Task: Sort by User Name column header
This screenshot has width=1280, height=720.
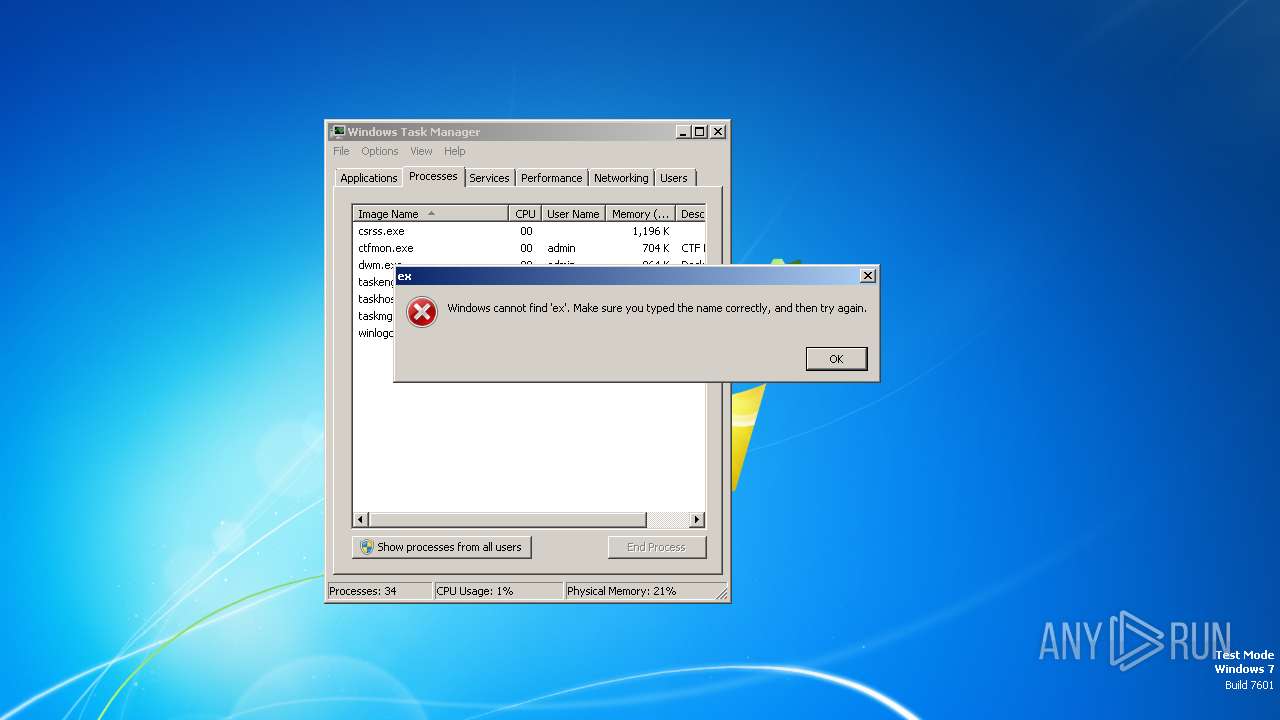Action: pos(573,214)
